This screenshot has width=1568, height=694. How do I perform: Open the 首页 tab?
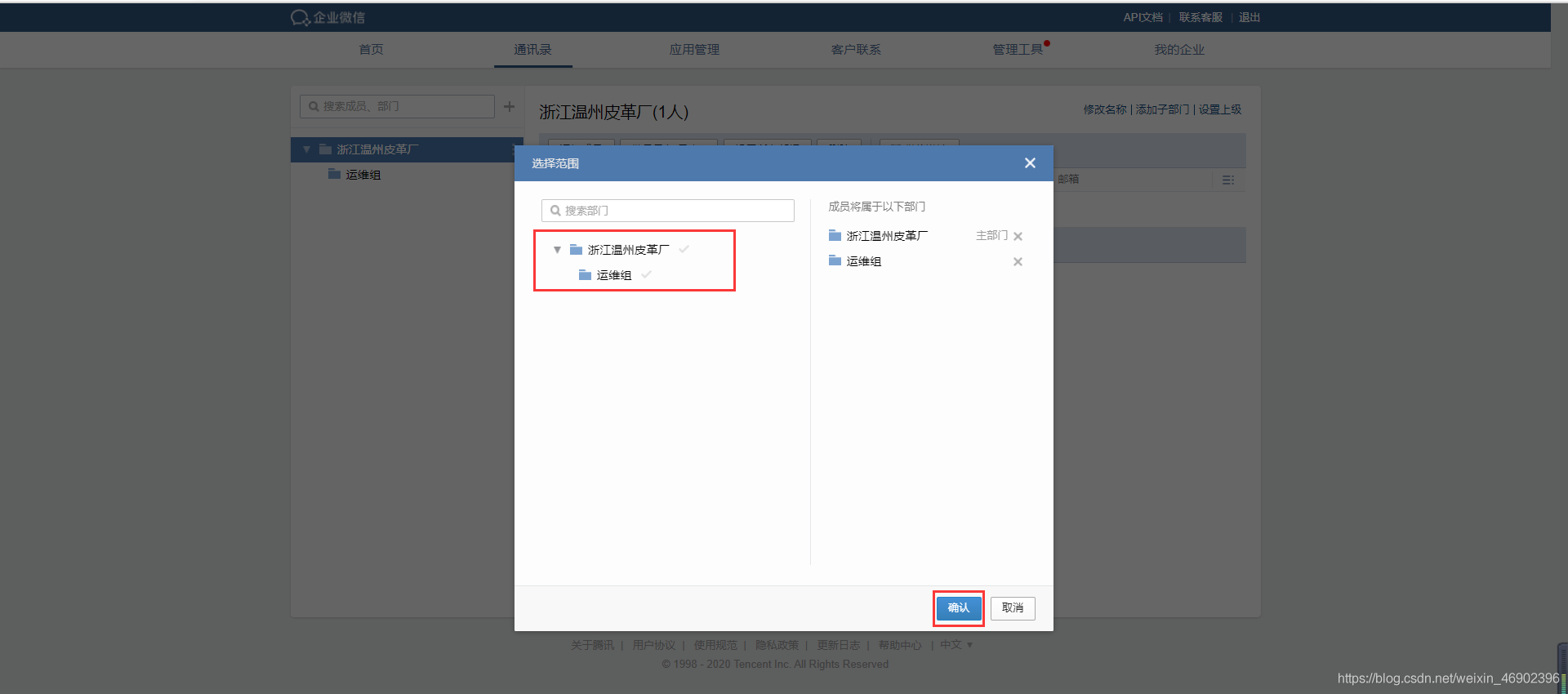pos(371,49)
